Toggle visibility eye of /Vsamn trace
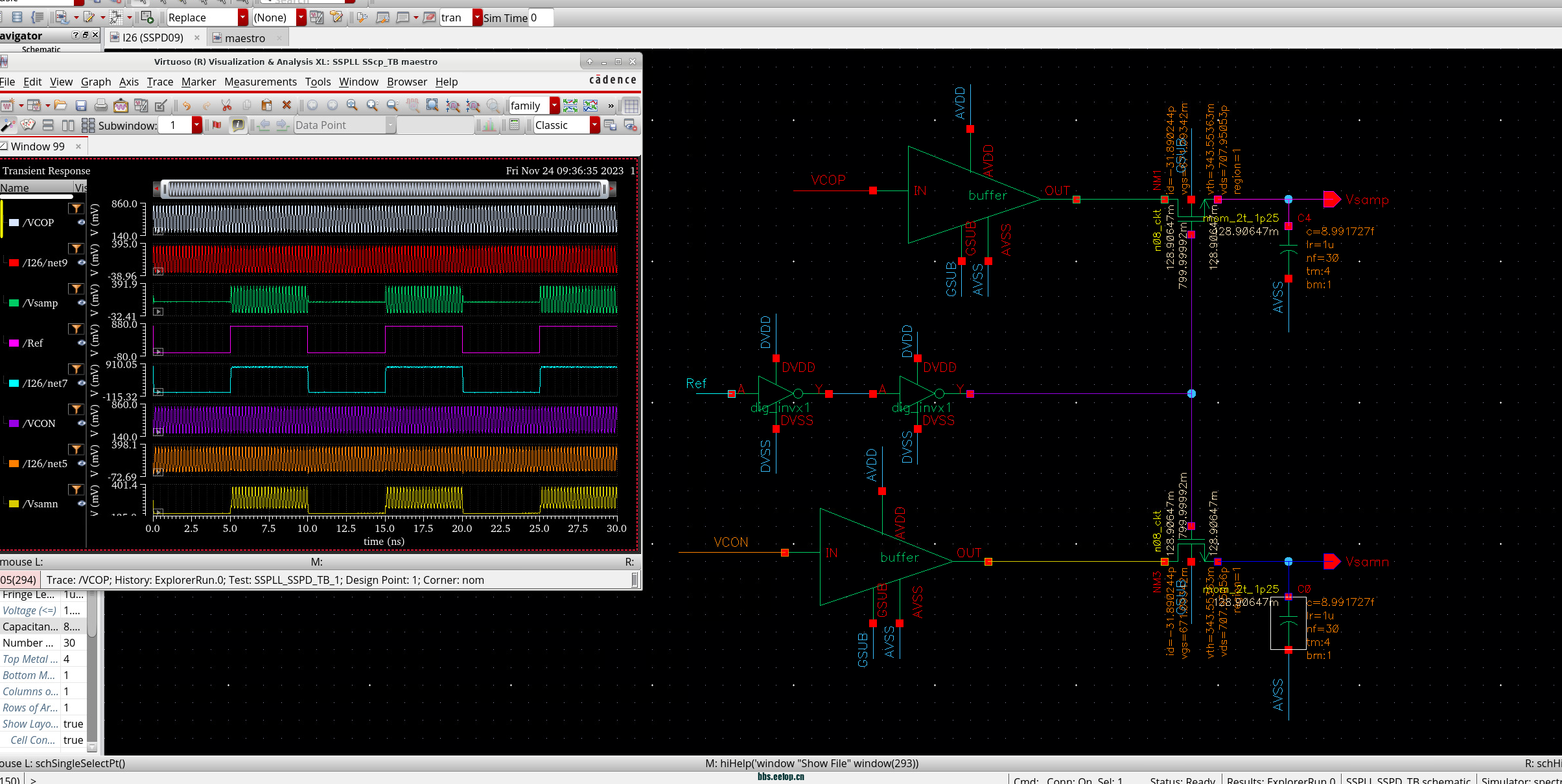The height and width of the screenshot is (784, 1562). [82, 503]
